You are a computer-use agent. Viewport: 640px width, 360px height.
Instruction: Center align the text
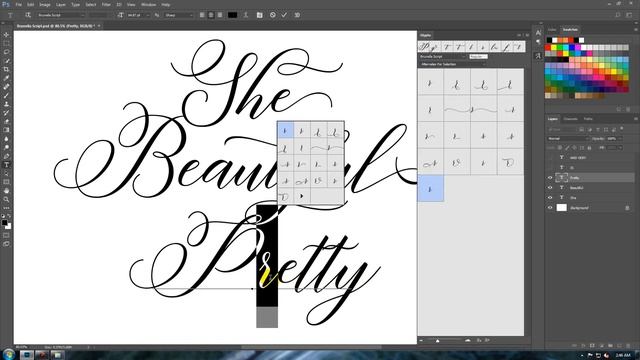(211, 15)
